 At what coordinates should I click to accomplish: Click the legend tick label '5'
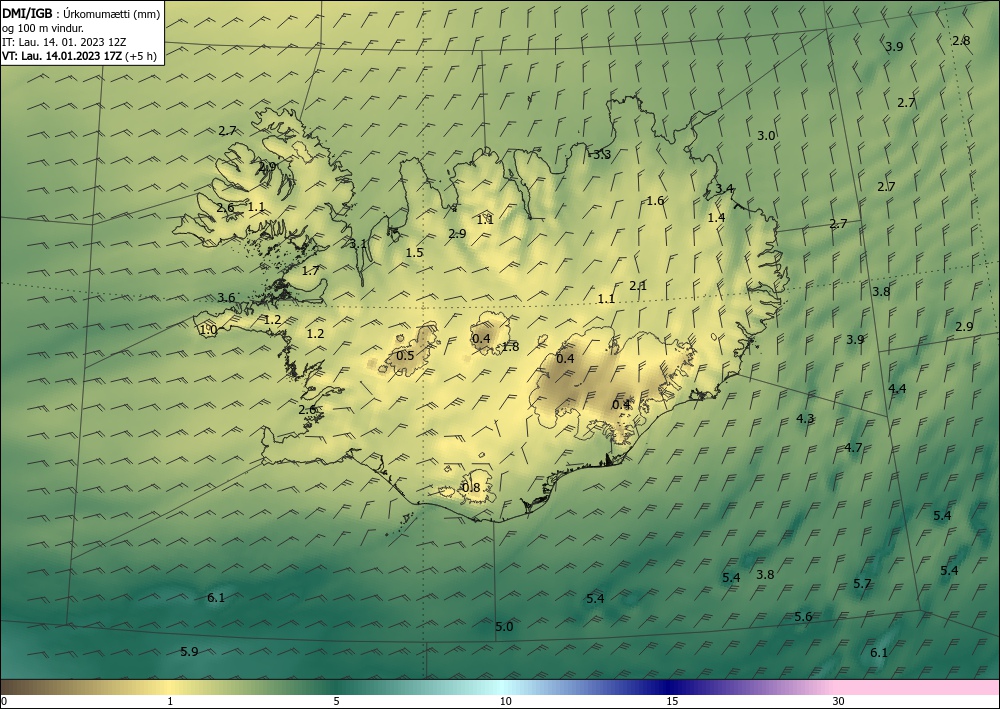[x=336, y=701]
